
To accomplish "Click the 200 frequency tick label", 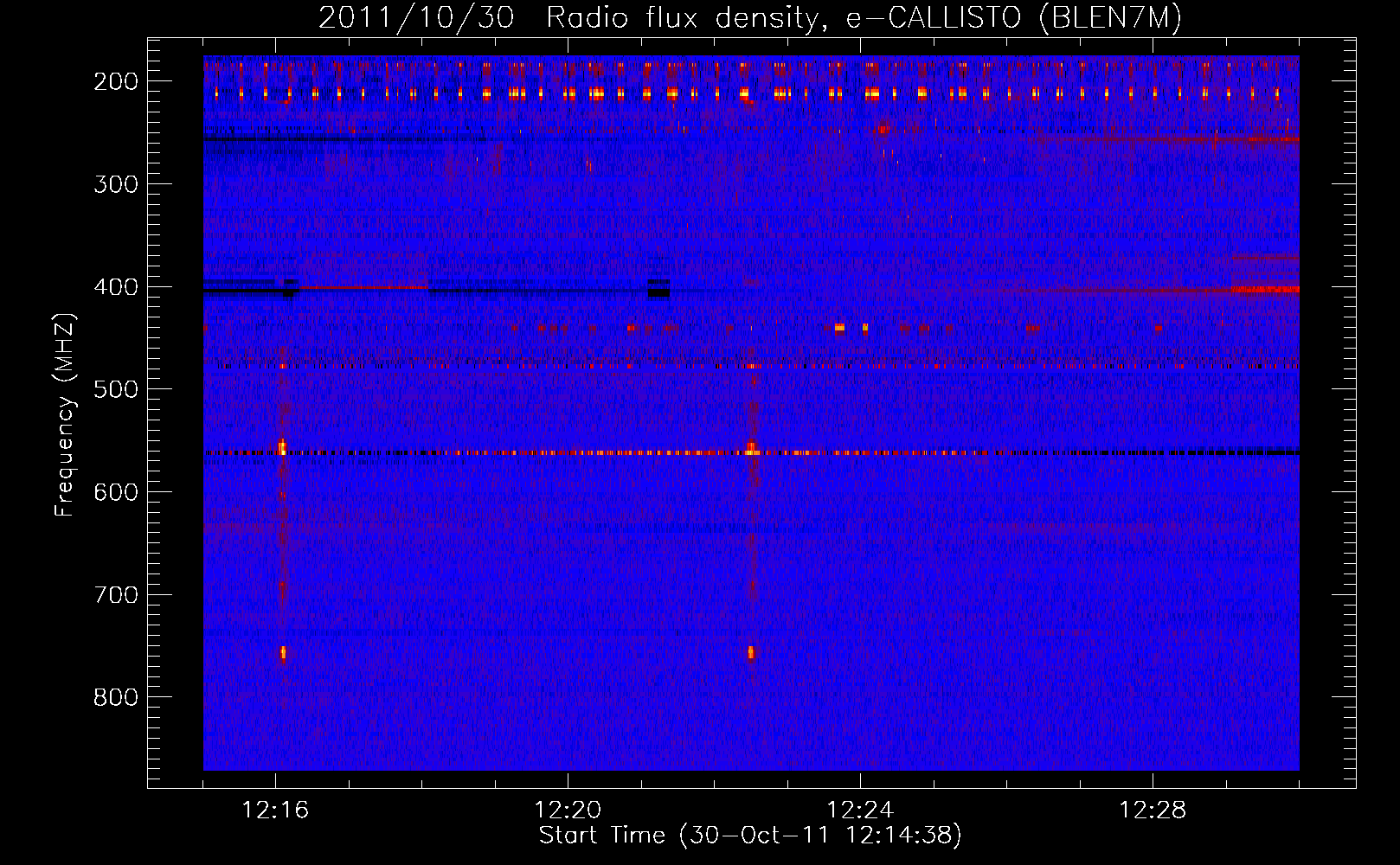I will pyautogui.click(x=116, y=81).
